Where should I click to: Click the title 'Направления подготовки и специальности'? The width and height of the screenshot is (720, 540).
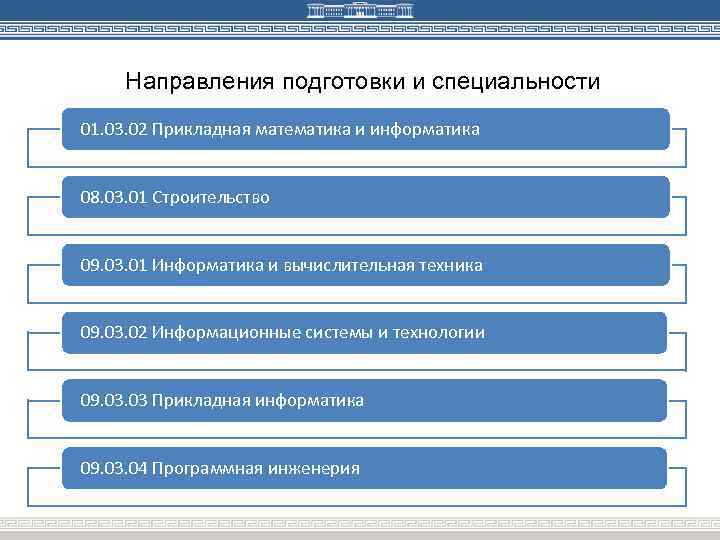pyautogui.click(x=363, y=81)
